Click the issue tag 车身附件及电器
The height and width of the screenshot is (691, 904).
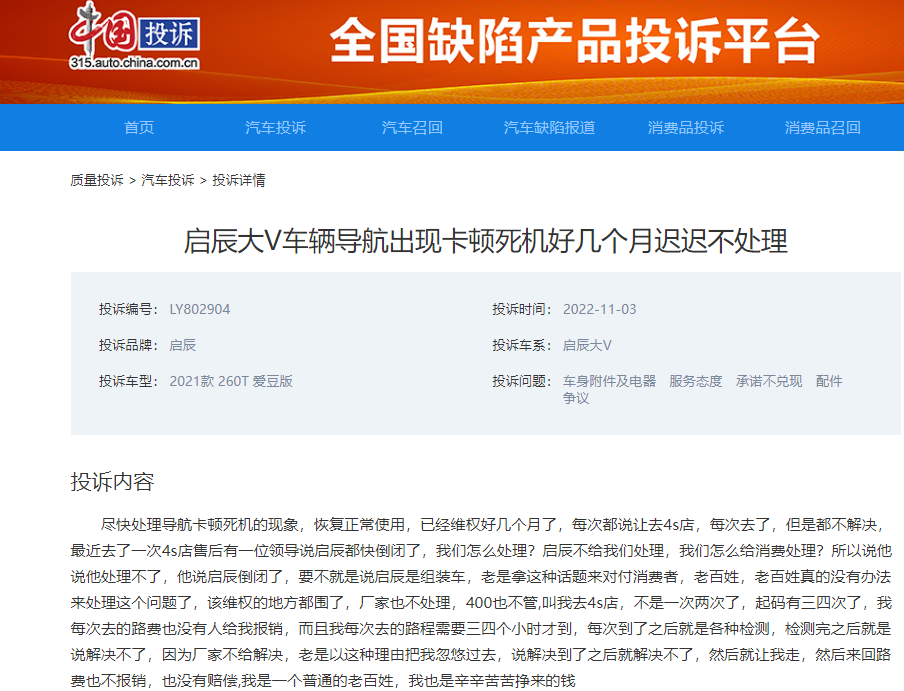[x=609, y=382]
